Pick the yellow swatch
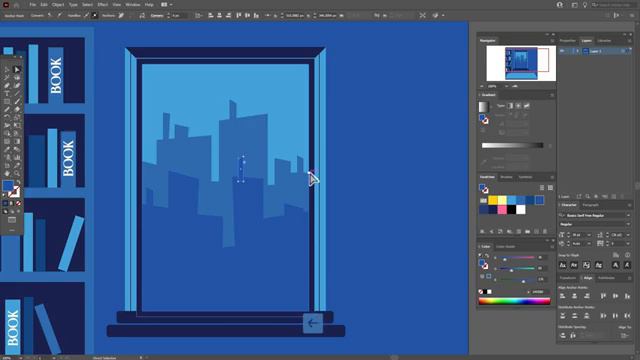 tap(493, 200)
